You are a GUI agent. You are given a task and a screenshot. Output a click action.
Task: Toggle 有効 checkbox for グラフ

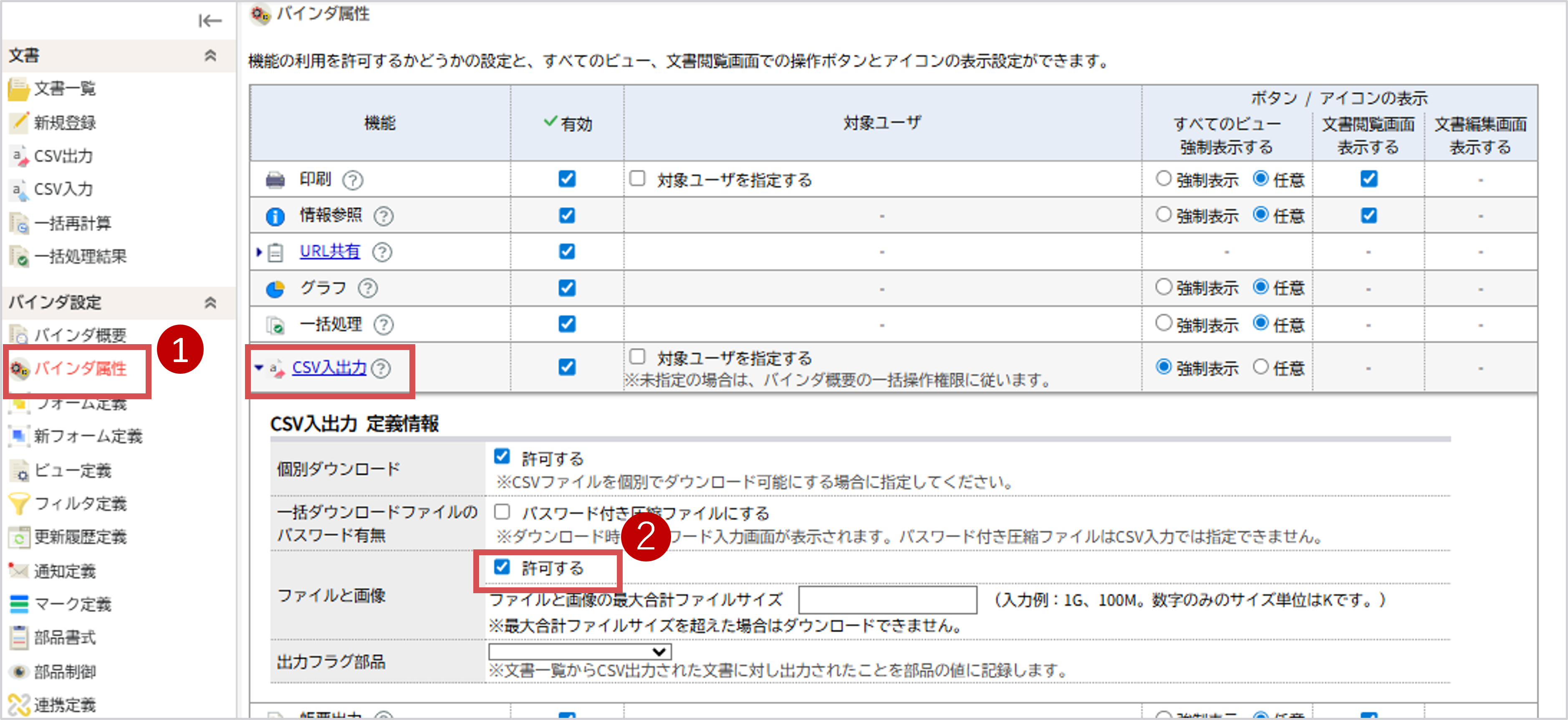click(x=567, y=288)
